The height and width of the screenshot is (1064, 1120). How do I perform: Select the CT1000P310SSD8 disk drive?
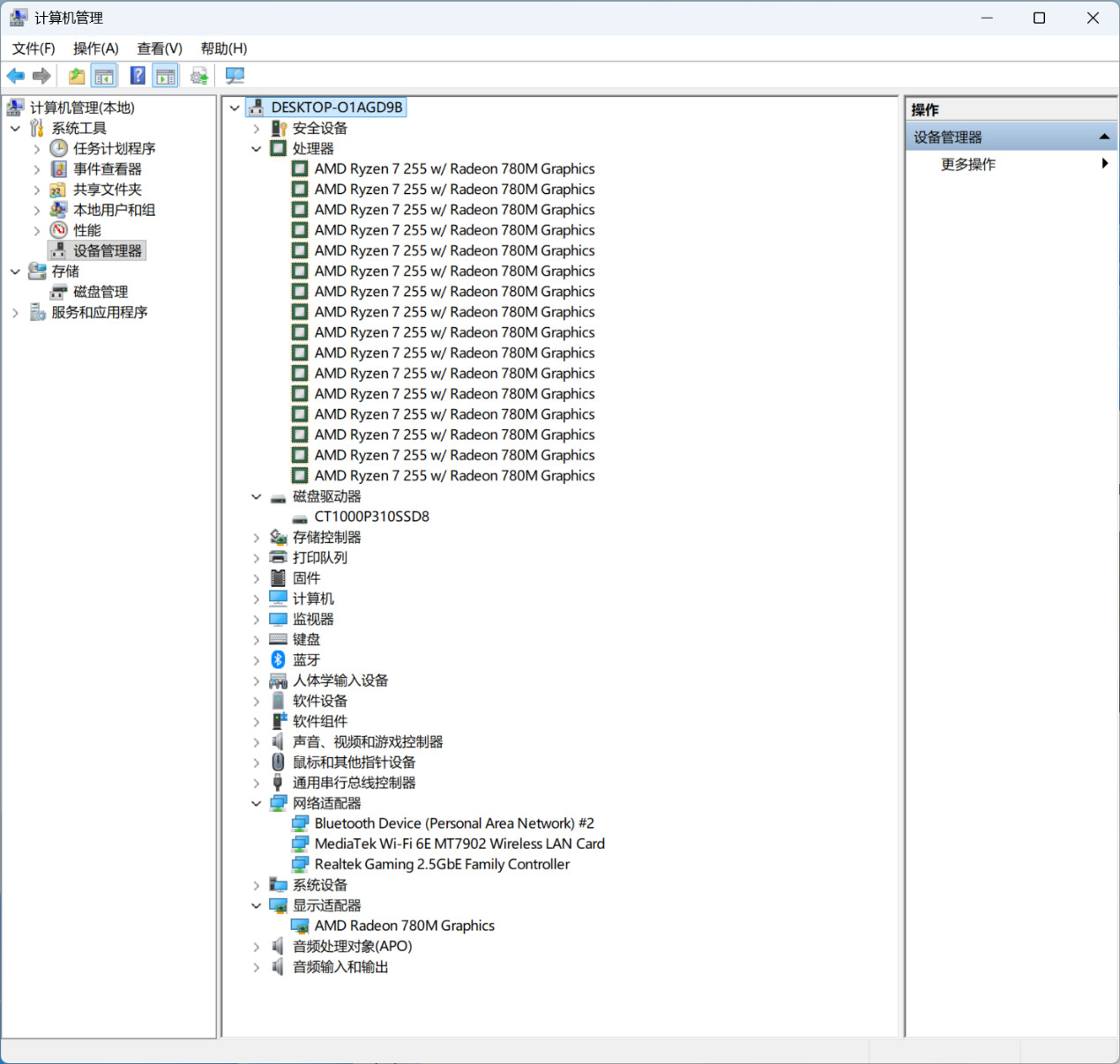click(371, 517)
